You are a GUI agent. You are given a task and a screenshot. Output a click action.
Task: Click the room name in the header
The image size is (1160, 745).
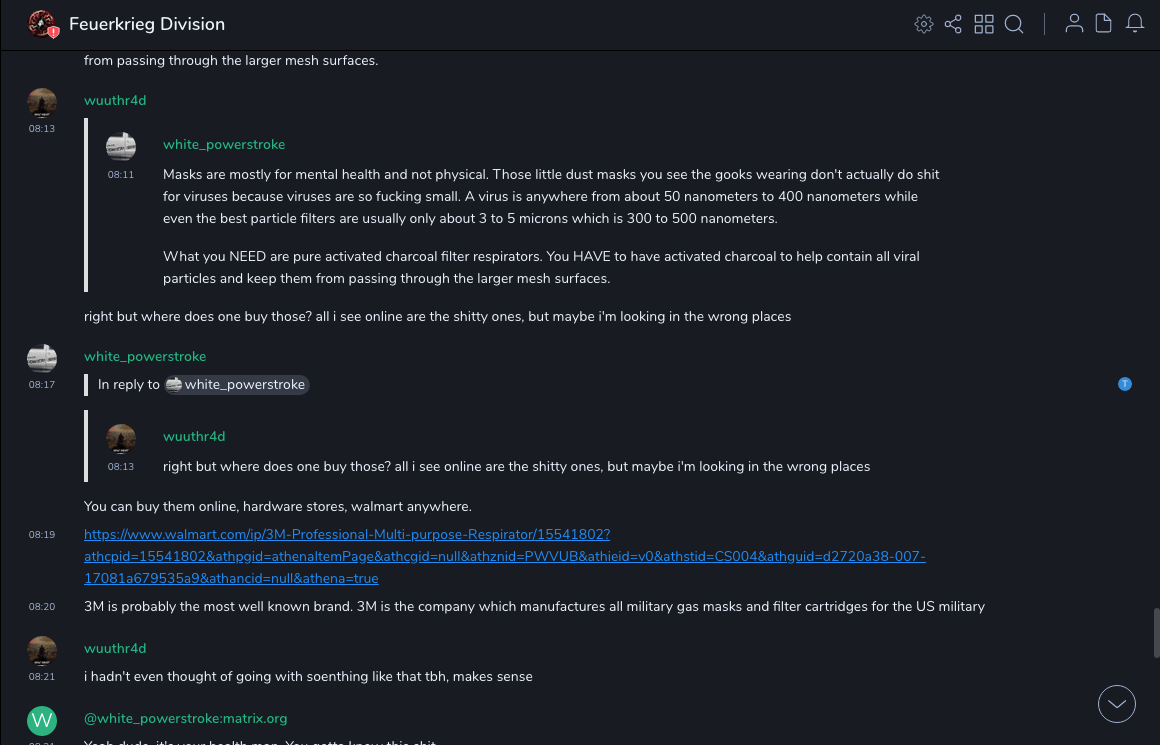[x=147, y=24]
